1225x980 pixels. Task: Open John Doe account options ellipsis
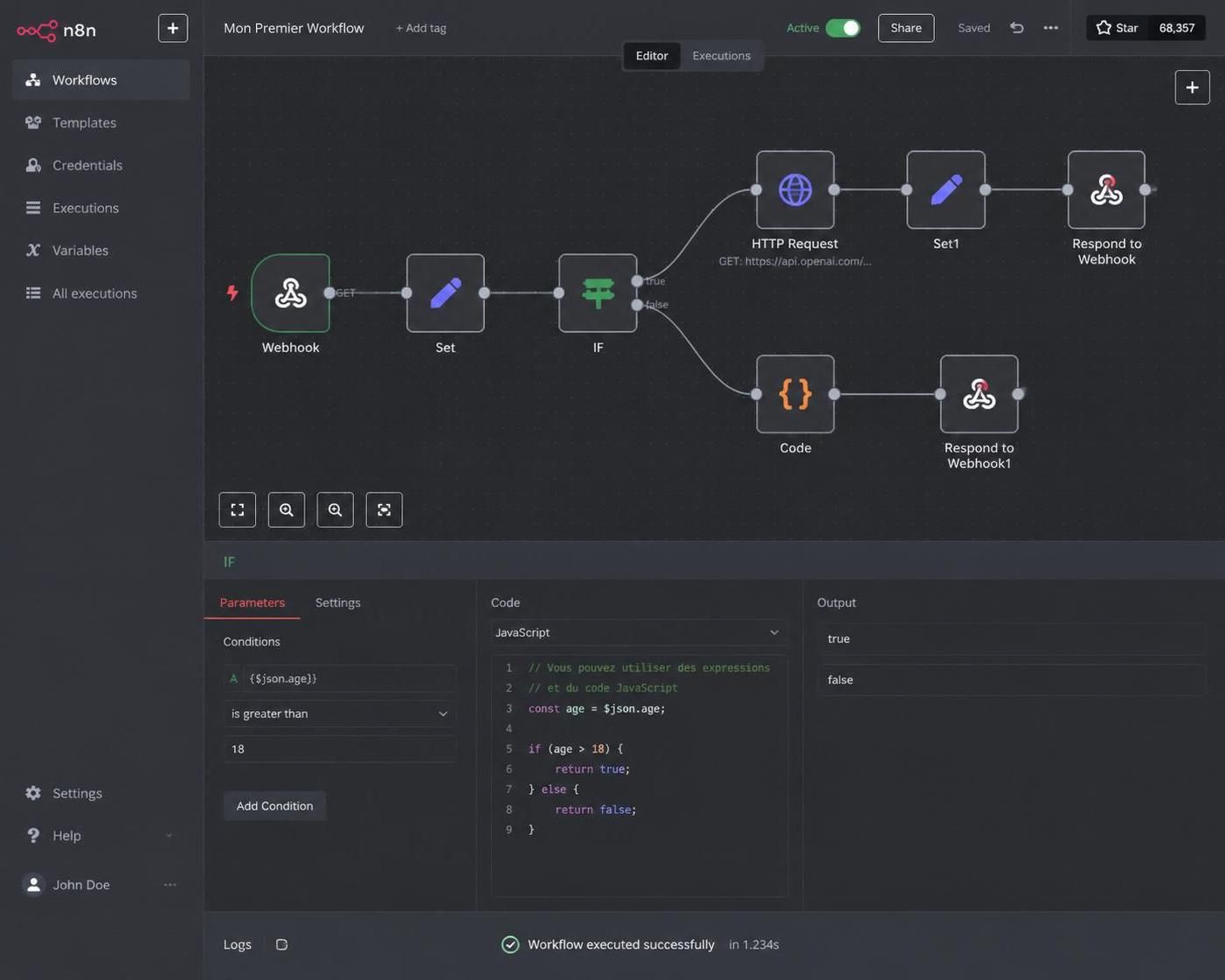170,885
